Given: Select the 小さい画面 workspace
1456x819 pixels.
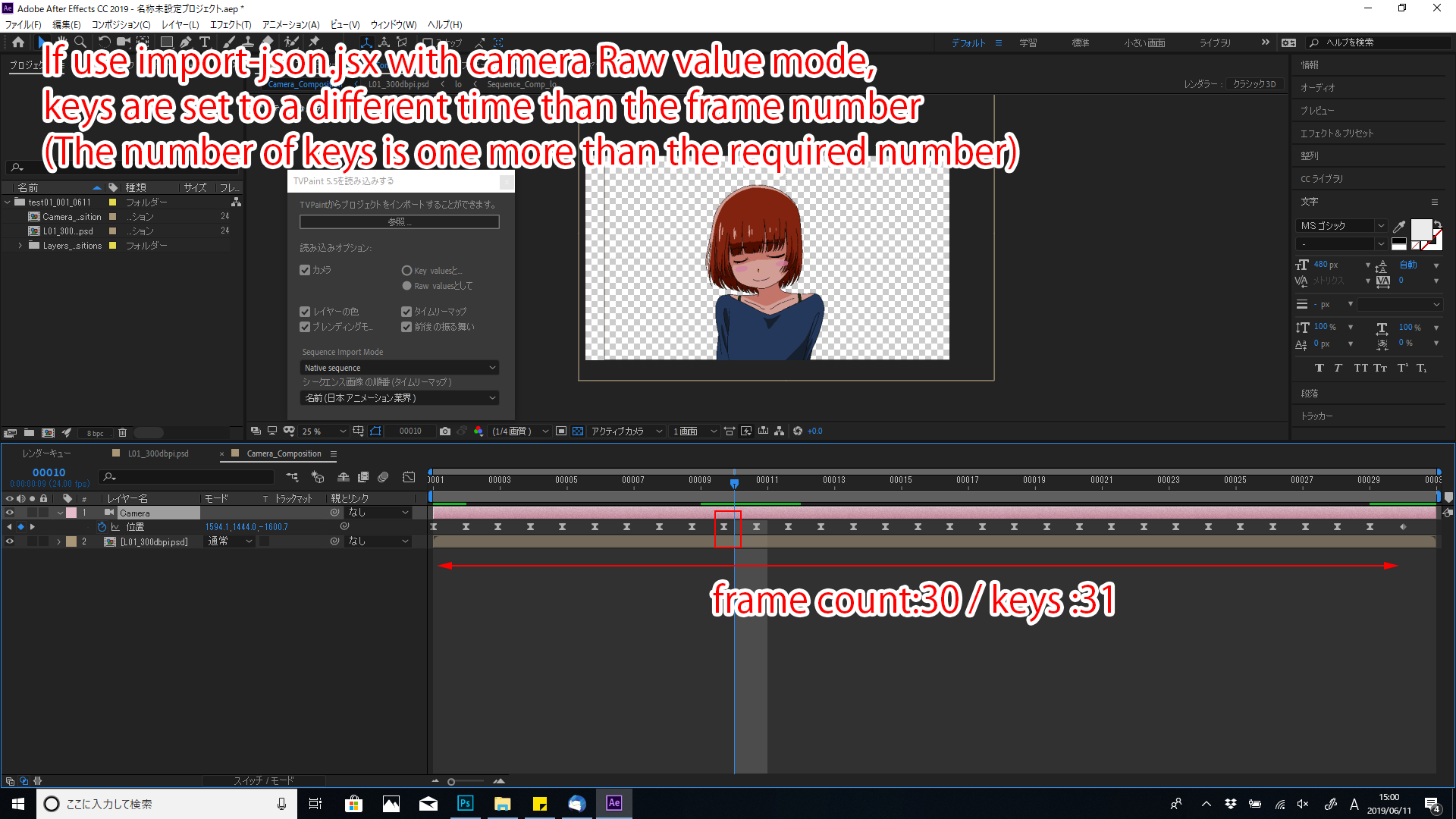Looking at the screenshot, I should click(x=1144, y=43).
